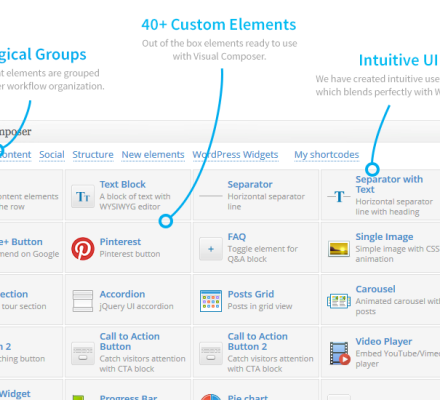
Task: Click the Text Block Tt icon
Action: coord(83,196)
